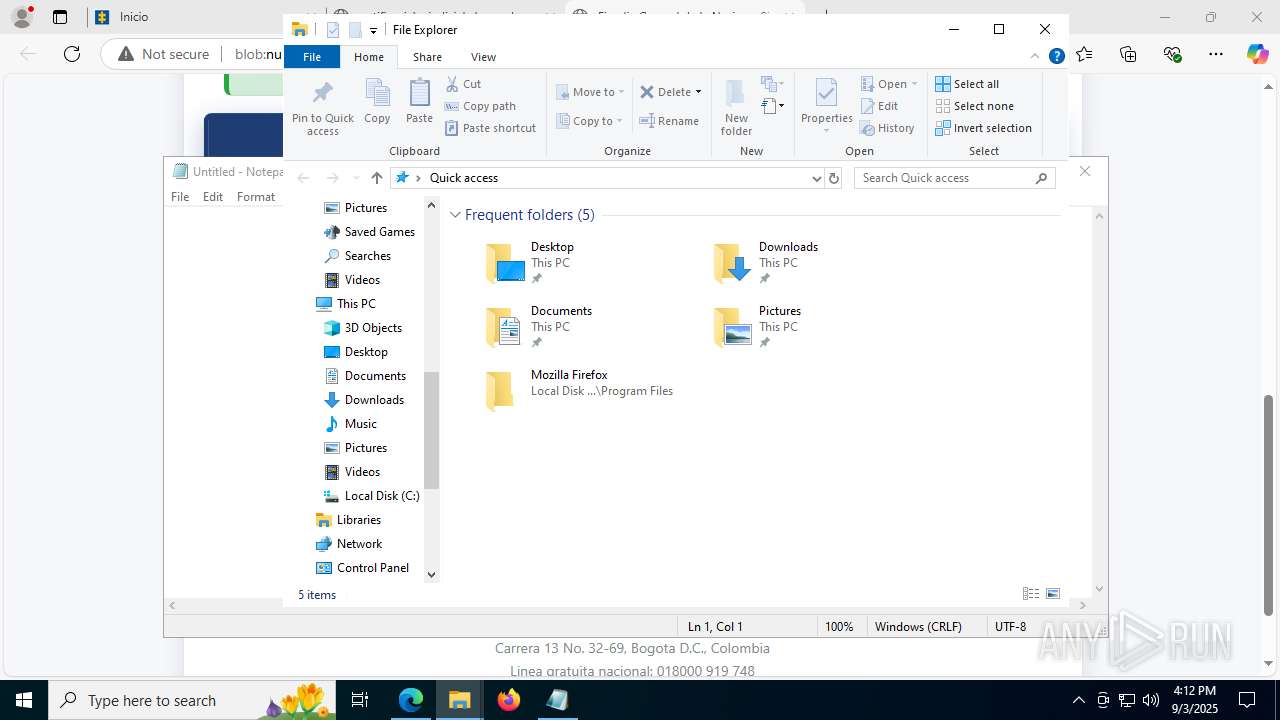Click Copy path in ribbon

click(x=480, y=106)
